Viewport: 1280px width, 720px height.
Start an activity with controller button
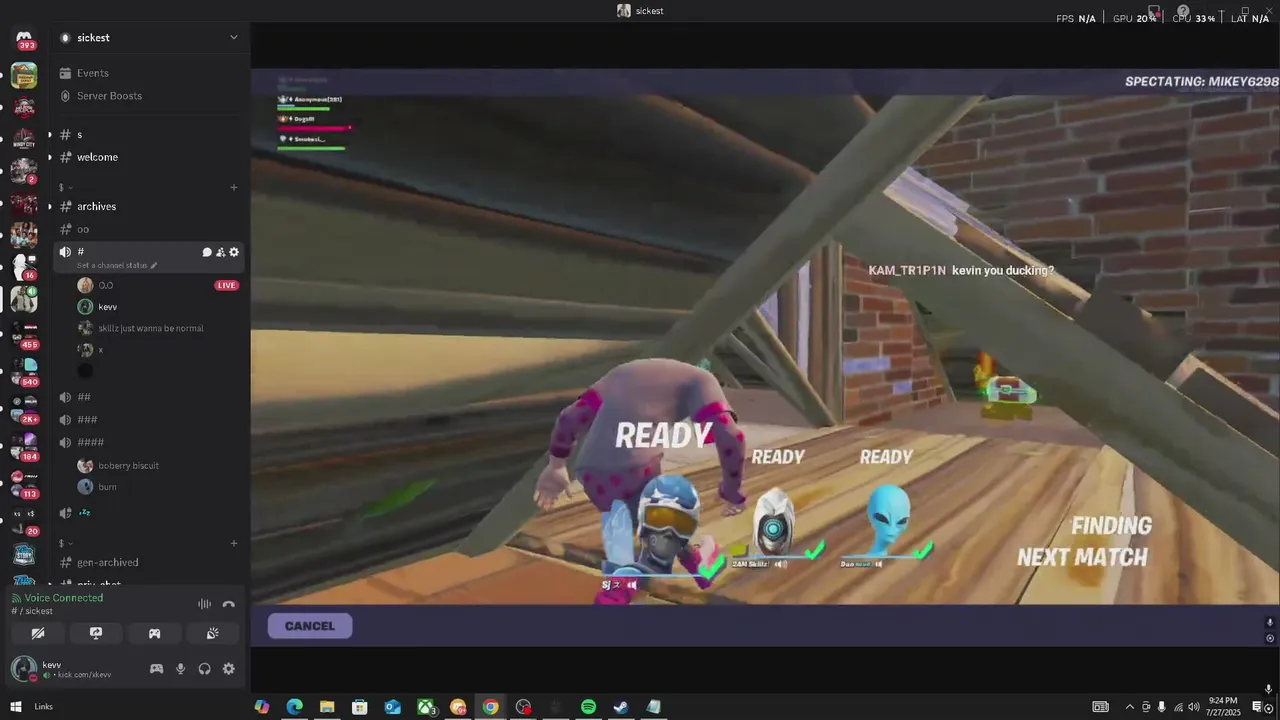(x=154, y=633)
